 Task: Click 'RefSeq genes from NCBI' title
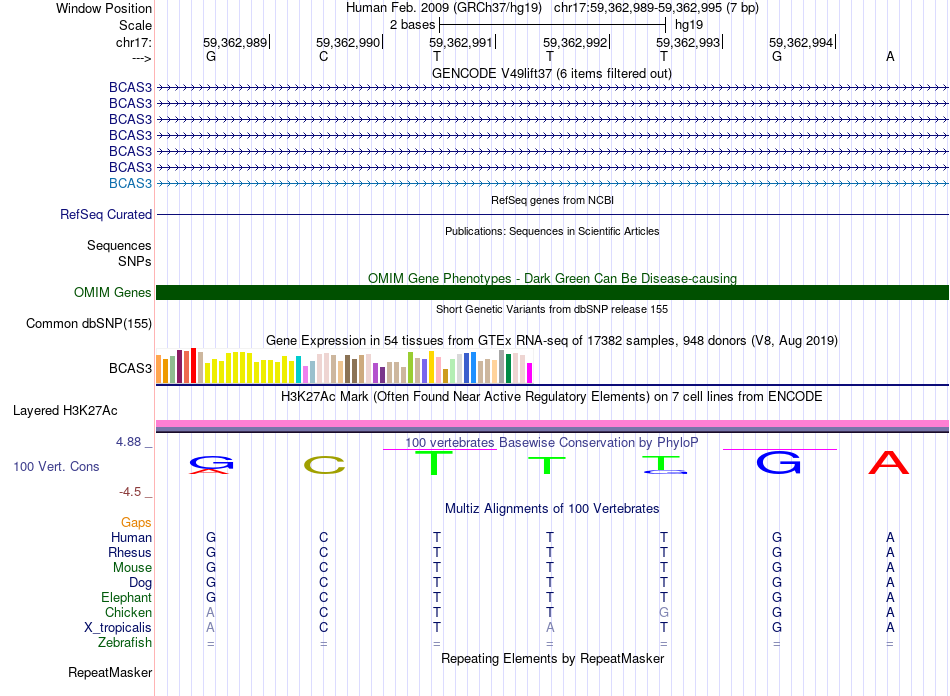[x=553, y=200]
